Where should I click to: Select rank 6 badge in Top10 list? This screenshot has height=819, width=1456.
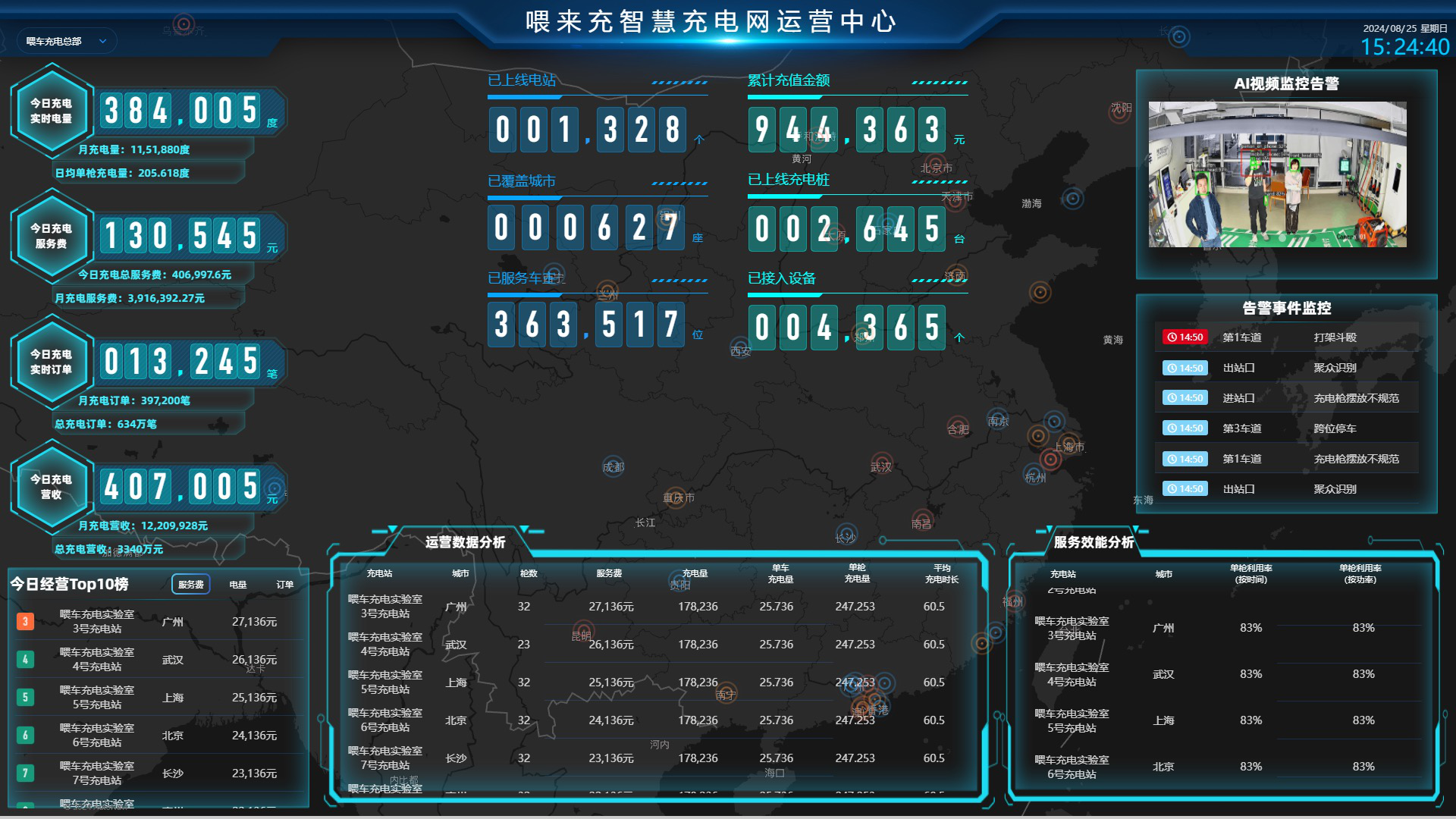click(x=25, y=736)
